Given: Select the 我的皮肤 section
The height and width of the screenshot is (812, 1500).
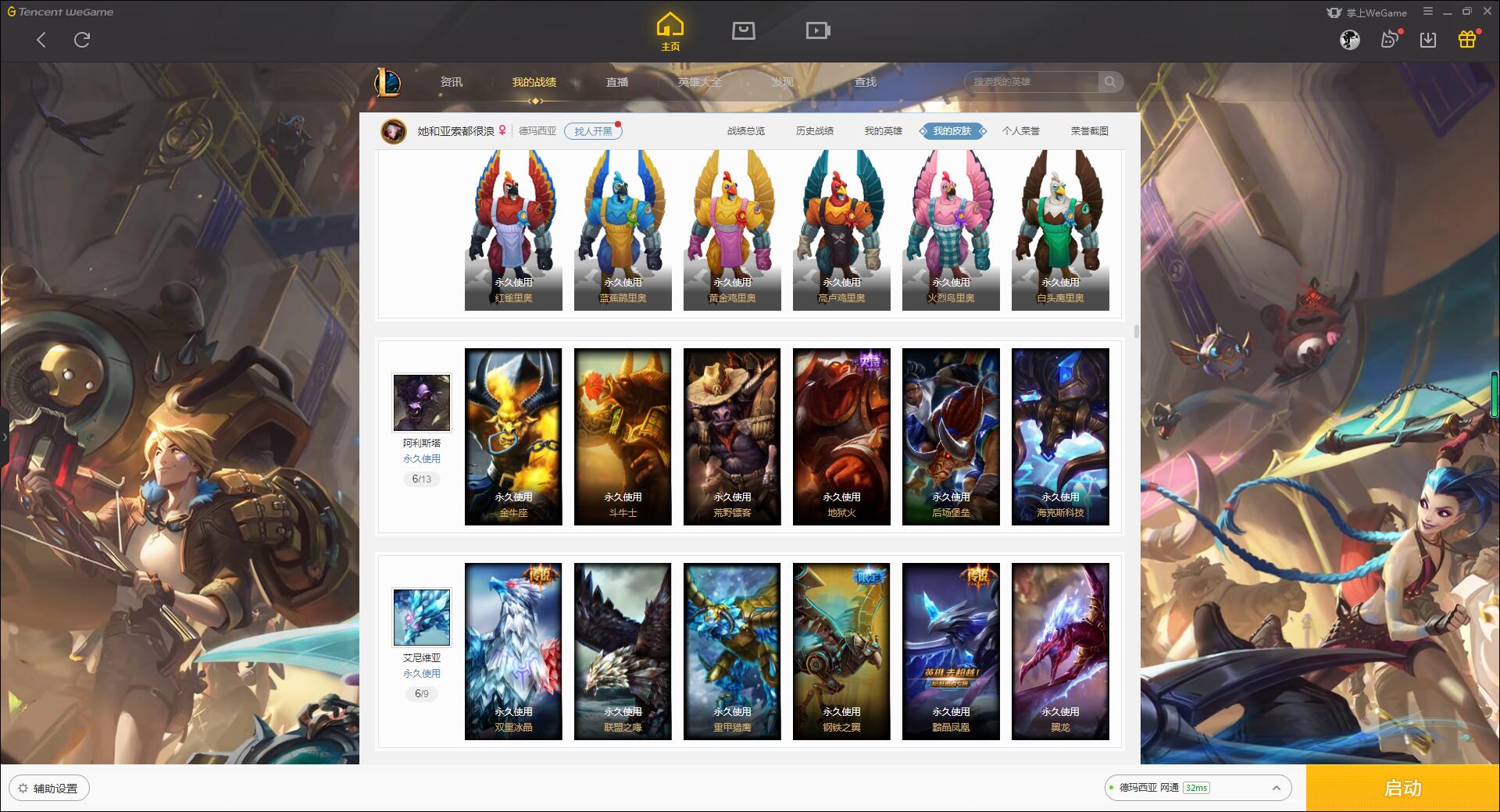Looking at the screenshot, I should [952, 131].
